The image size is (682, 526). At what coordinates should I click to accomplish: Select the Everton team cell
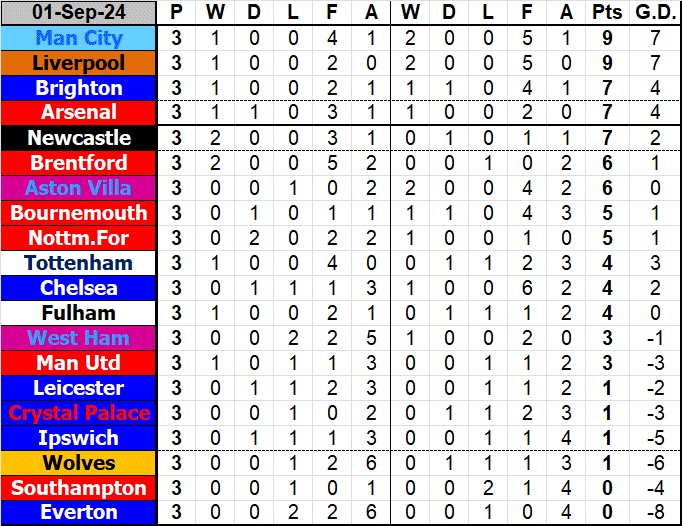pos(79,513)
